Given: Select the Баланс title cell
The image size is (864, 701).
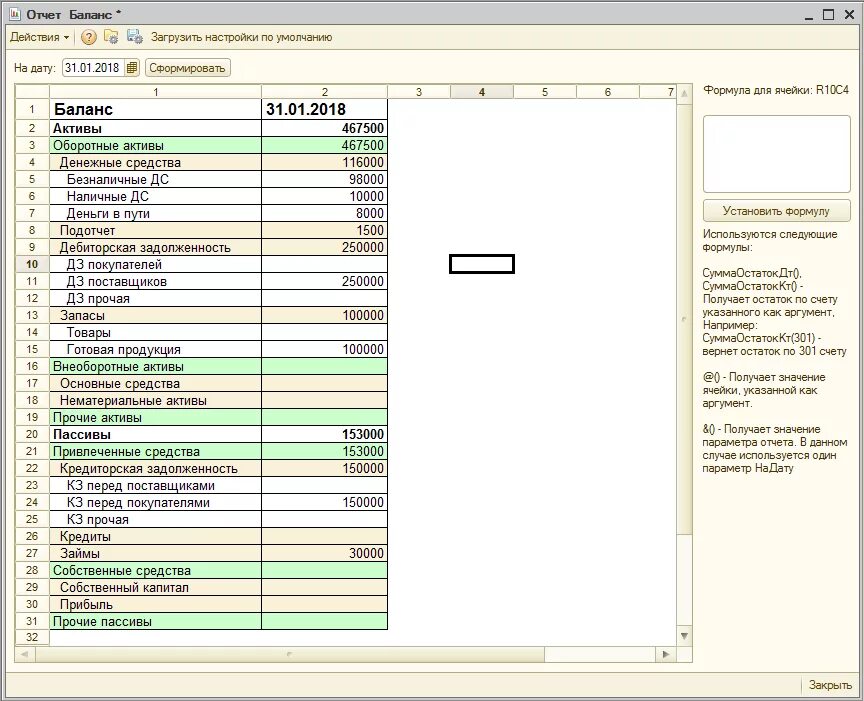Looking at the screenshot, I should tap(155, 109).
